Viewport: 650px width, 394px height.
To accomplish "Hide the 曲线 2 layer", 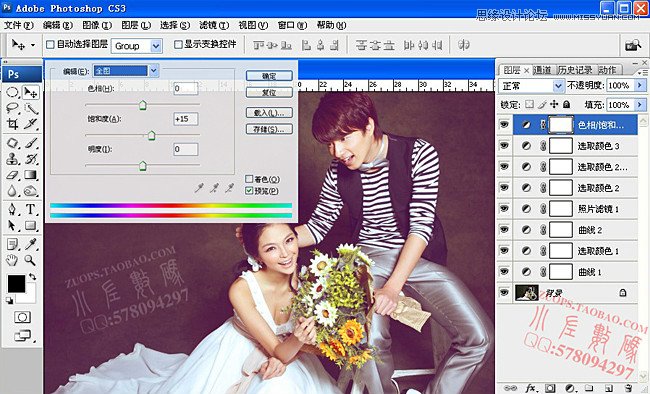I will tap(504, 229).
